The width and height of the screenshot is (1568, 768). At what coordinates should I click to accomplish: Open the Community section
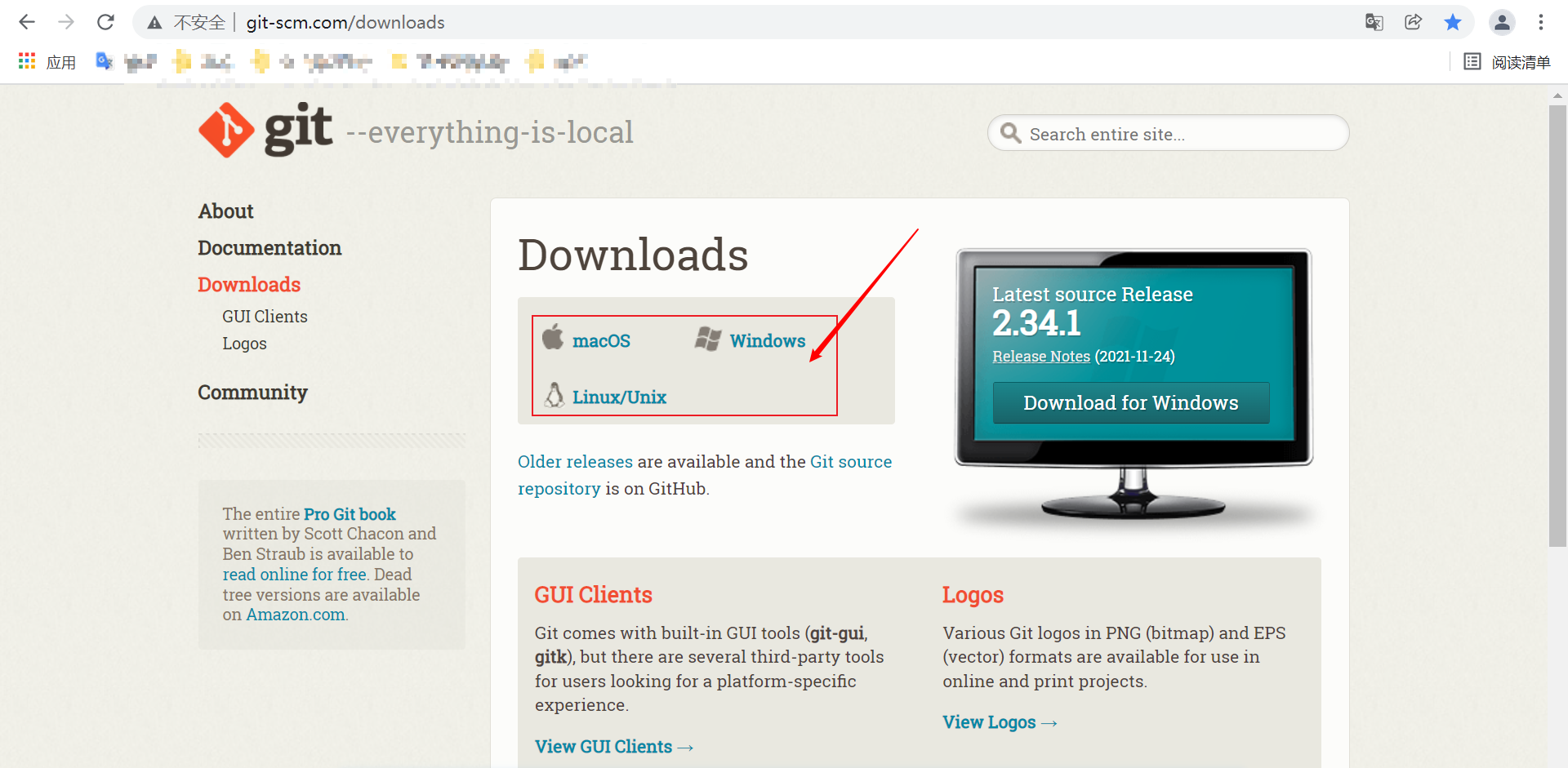[x=253, y=393]
